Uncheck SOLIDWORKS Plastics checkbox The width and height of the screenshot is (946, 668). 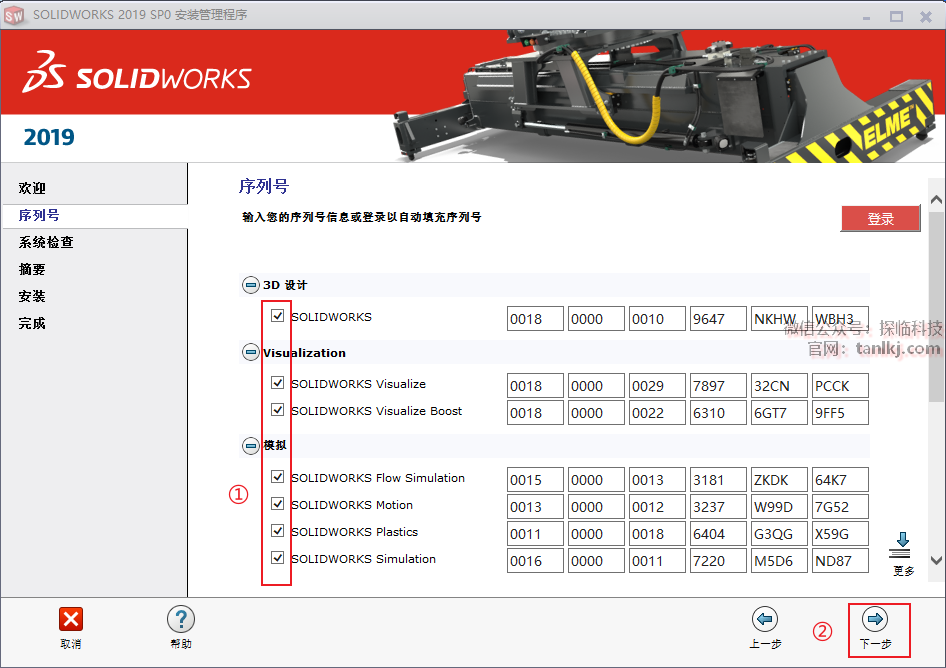click(278, 531)
